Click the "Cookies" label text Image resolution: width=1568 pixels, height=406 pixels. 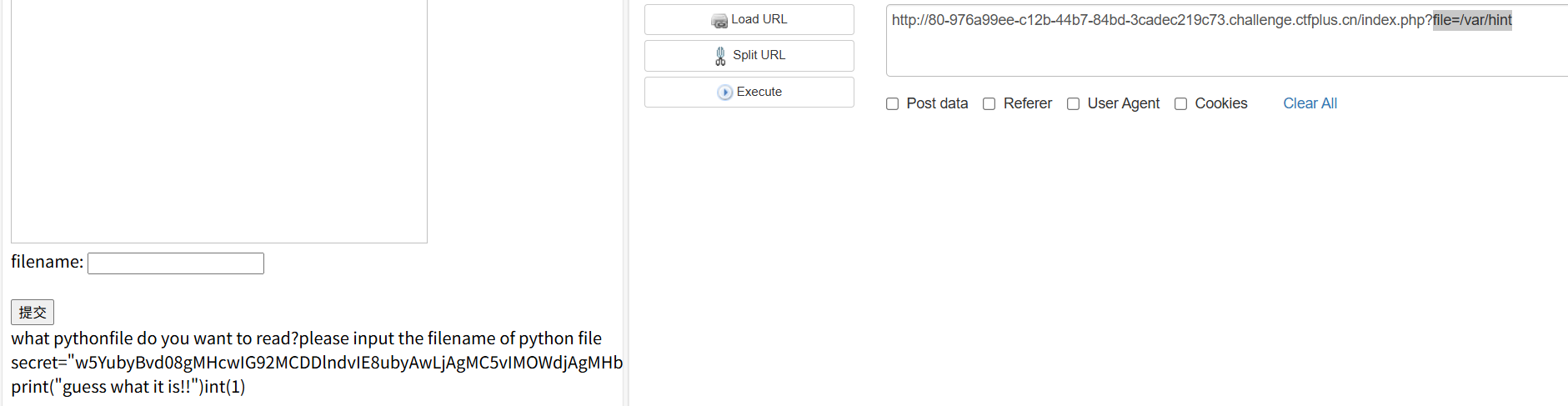(x=1220, y=103)
